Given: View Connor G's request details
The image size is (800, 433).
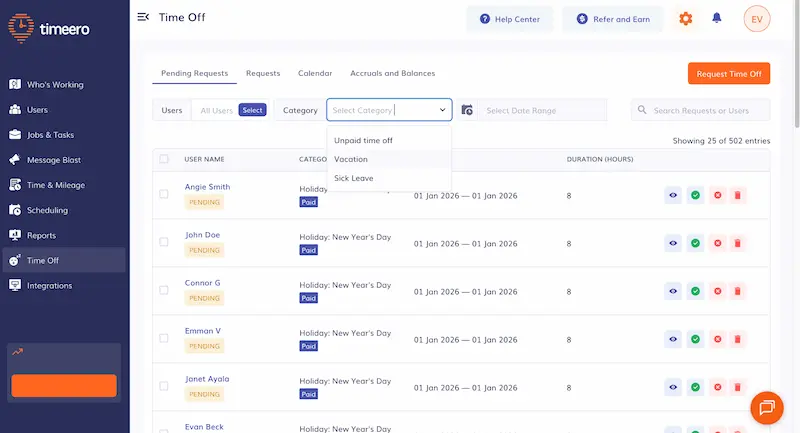Looking at the screenshot, I should [673, 291].
